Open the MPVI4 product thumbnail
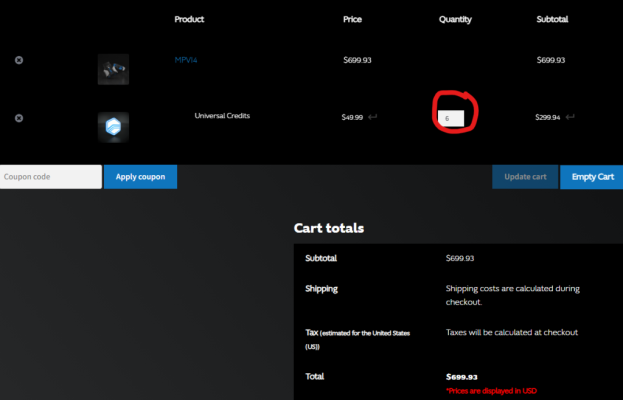Viewport: 623px width, 400px height. coord(113,69)
